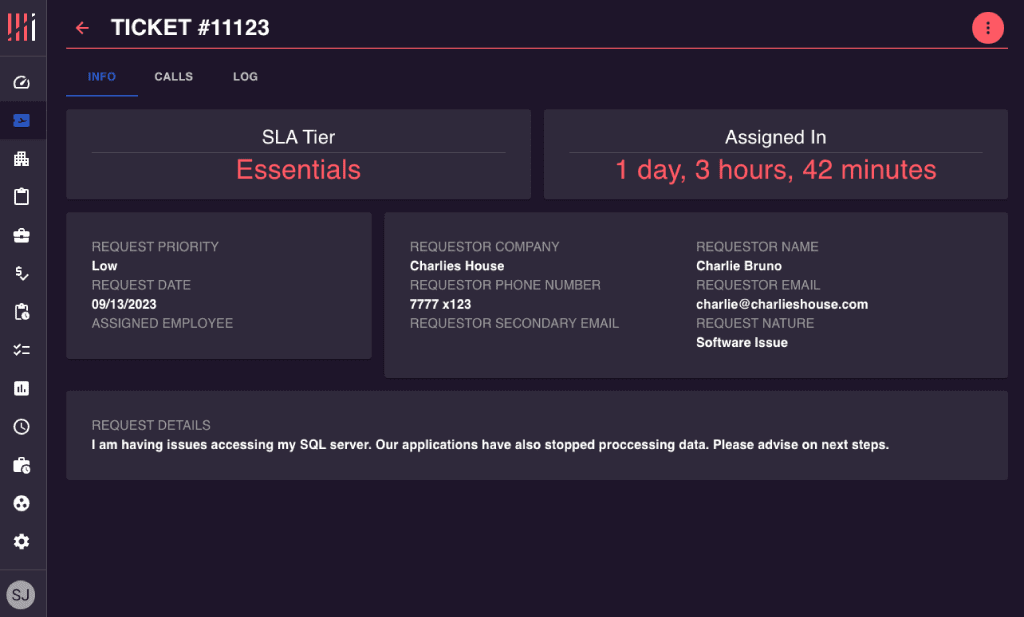Click the dollar sign checkmark icon
This screenshot has height=617, width=1024.
[22, 273]
